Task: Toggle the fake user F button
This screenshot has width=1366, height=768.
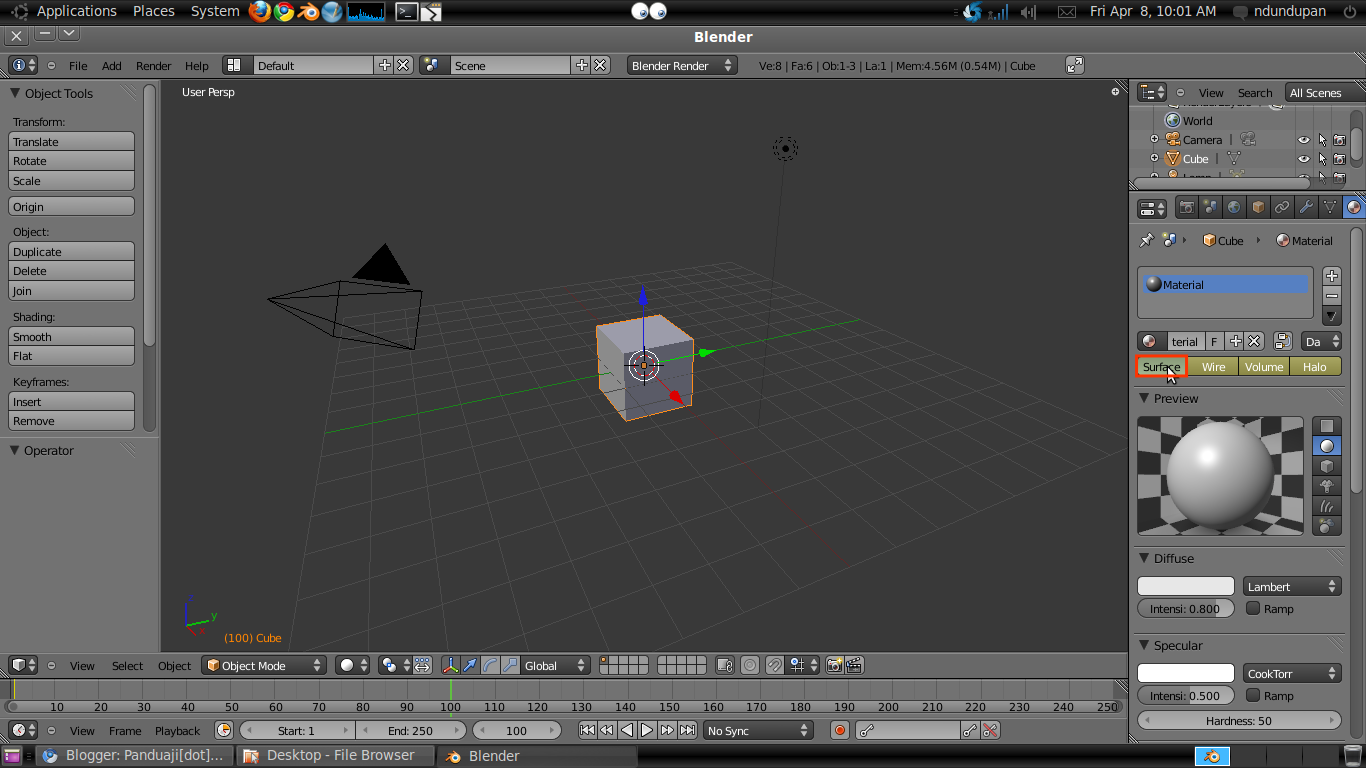Action: pyautogui.click(x=1214, y=341)
